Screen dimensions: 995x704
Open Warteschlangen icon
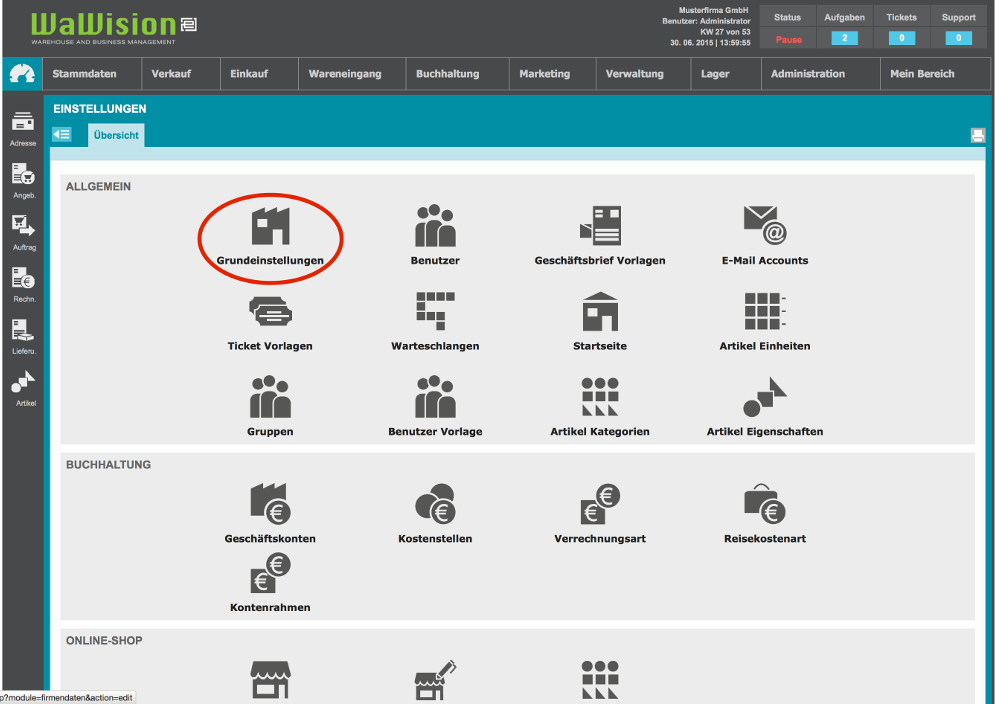pyautogui.click(x=435, y=313)
